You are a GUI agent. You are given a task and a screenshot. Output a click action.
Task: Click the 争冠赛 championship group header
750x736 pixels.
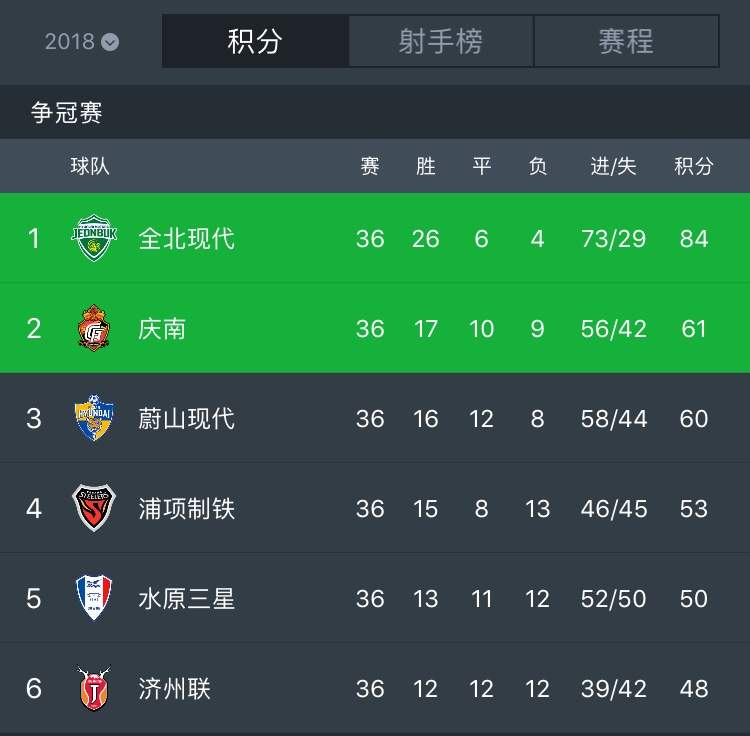[x=67, y=113]
